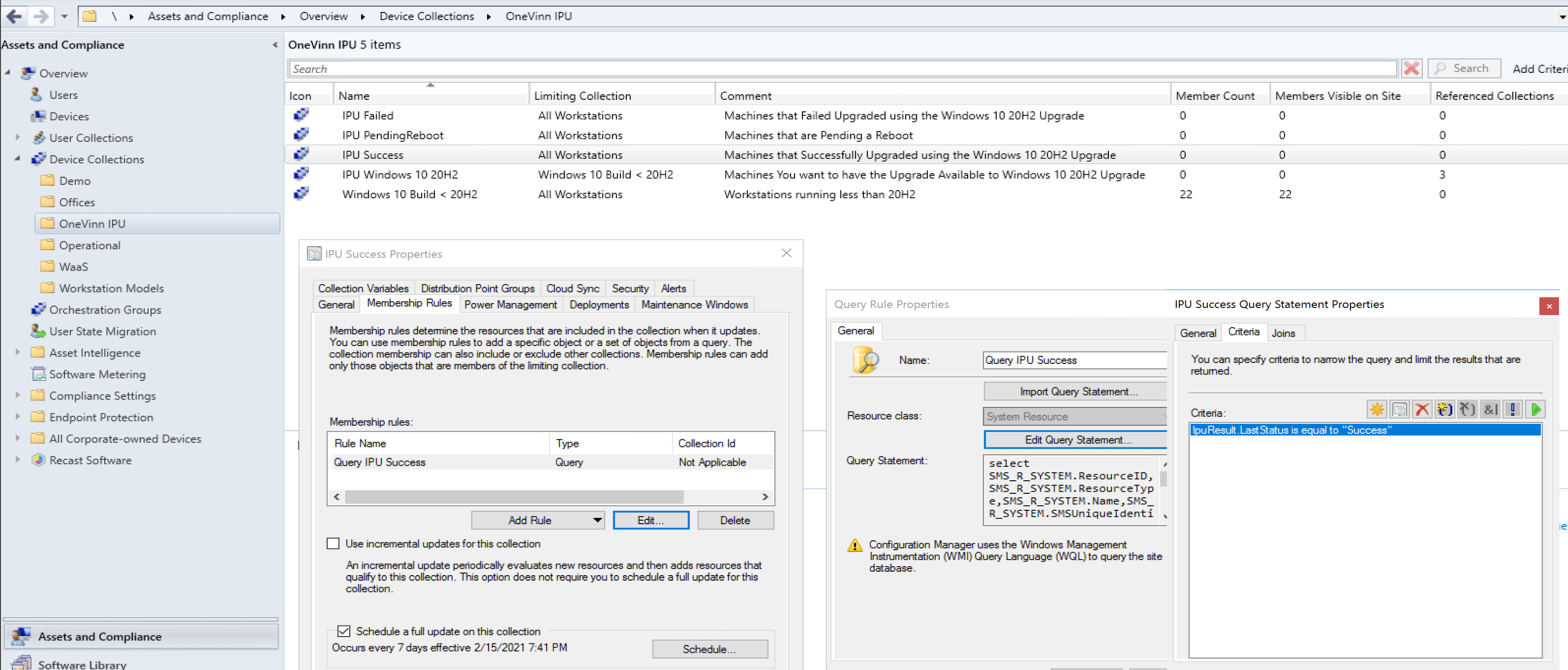
Task: Delete criterion with red X icon
Action: click(x=1422, y=409)
